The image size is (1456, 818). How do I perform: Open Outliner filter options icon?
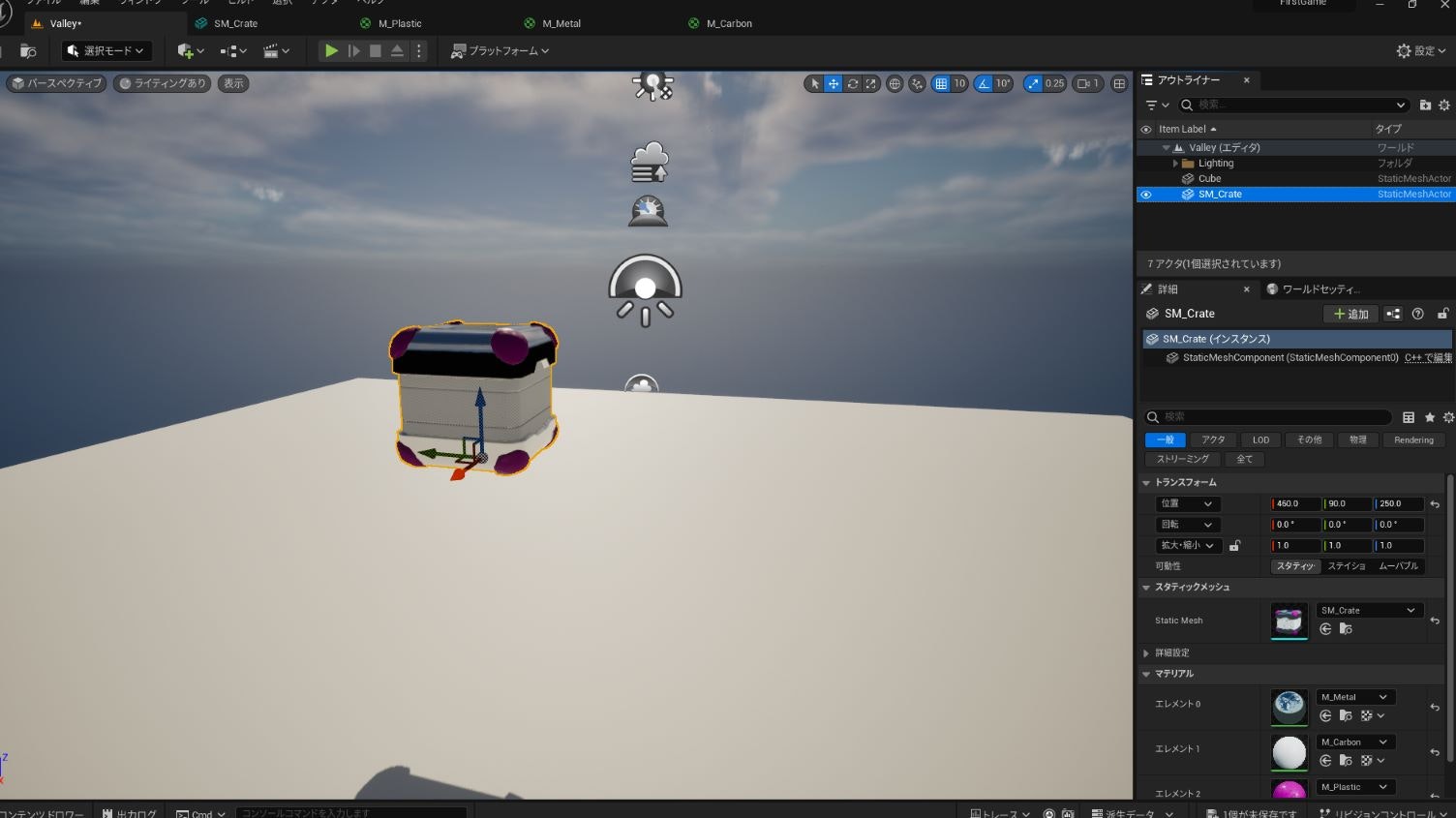(1157, 105)
